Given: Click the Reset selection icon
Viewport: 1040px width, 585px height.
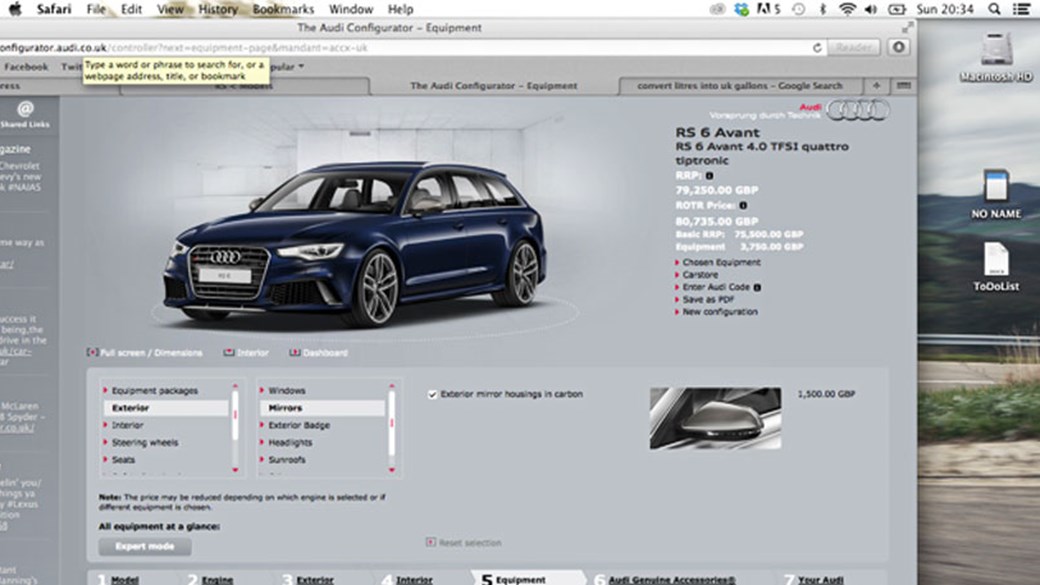Looking at the screenshot, I should pos(430,542).
